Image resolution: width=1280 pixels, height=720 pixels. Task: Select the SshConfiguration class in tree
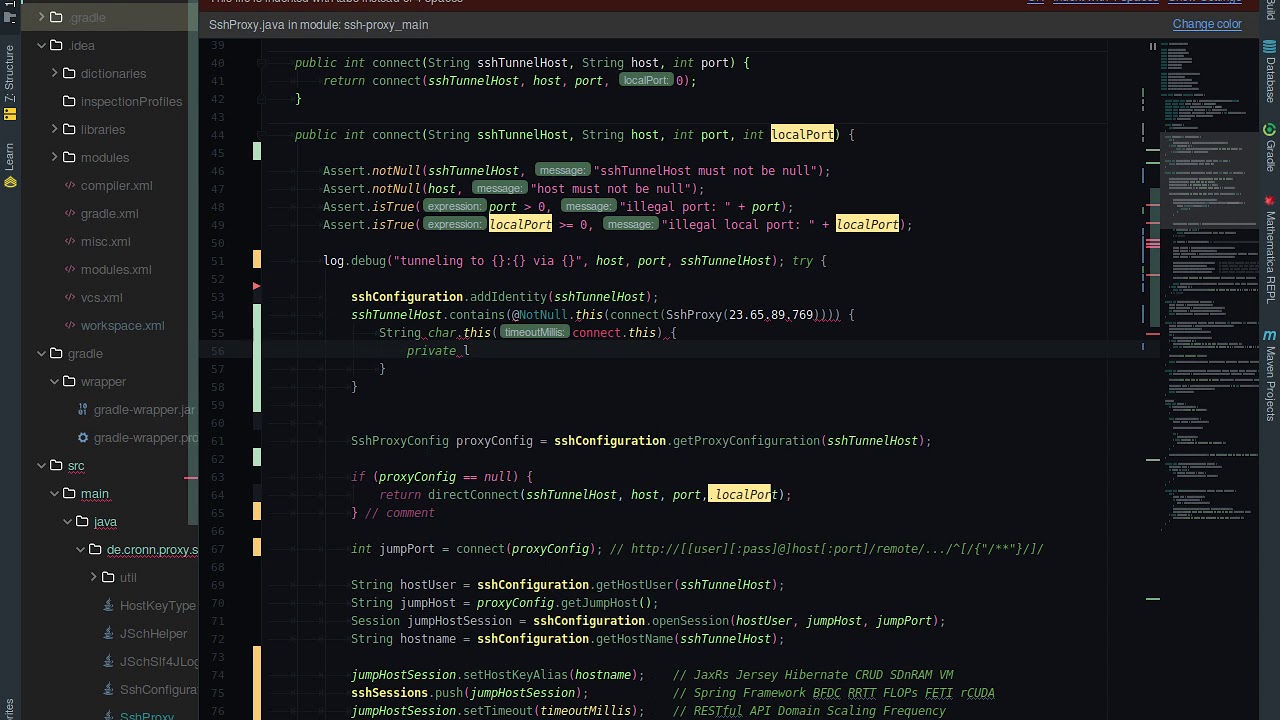click(159, 689)
